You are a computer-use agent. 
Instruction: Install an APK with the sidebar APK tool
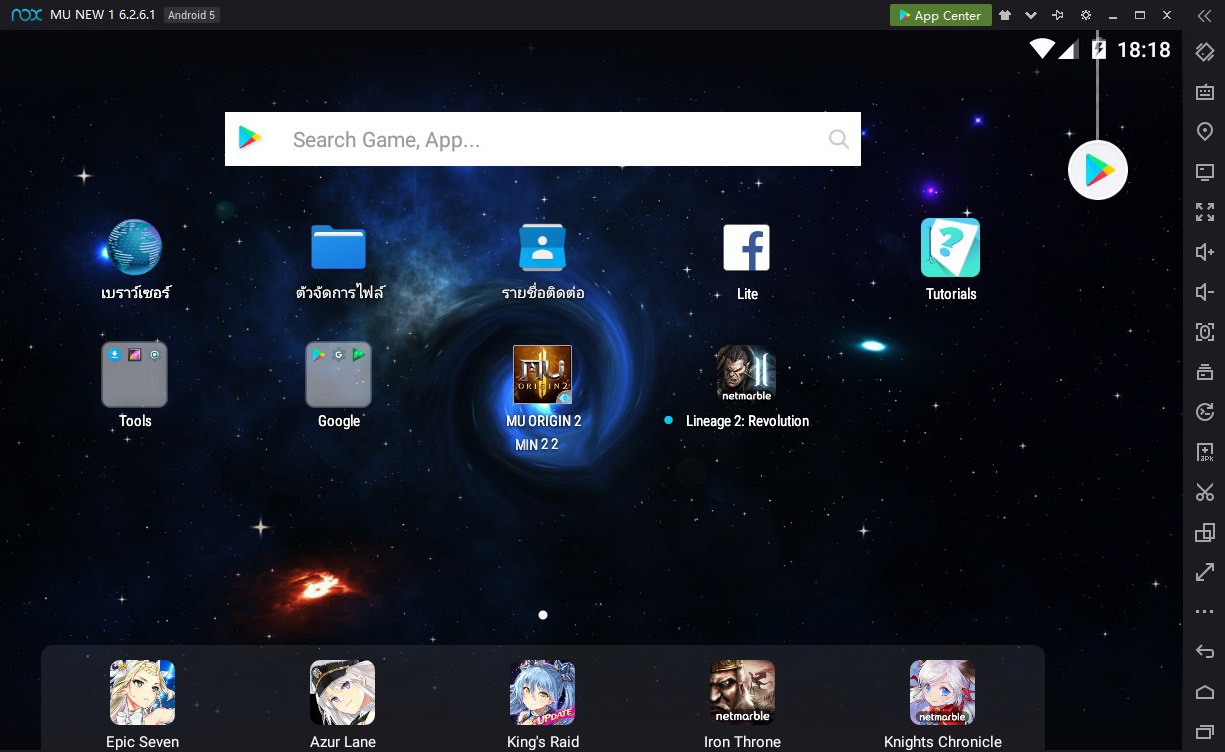pyautogui.click(x=1204, y=451)
